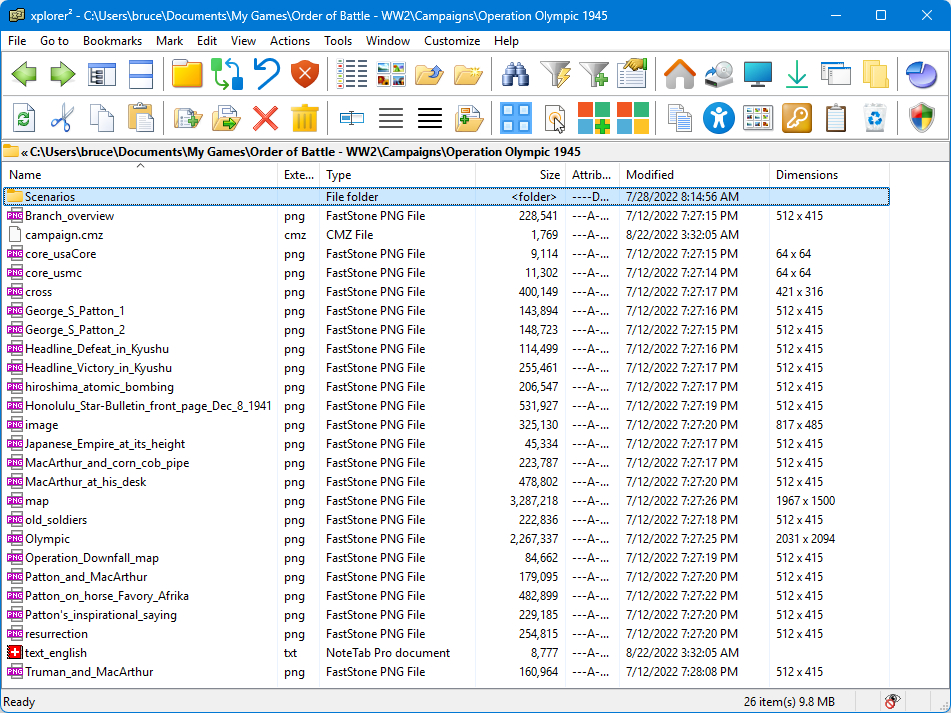The width and height of the screenshot is (951, 713).
Task: Click the green Back arrow icon
Action: (x=24, y=74)
